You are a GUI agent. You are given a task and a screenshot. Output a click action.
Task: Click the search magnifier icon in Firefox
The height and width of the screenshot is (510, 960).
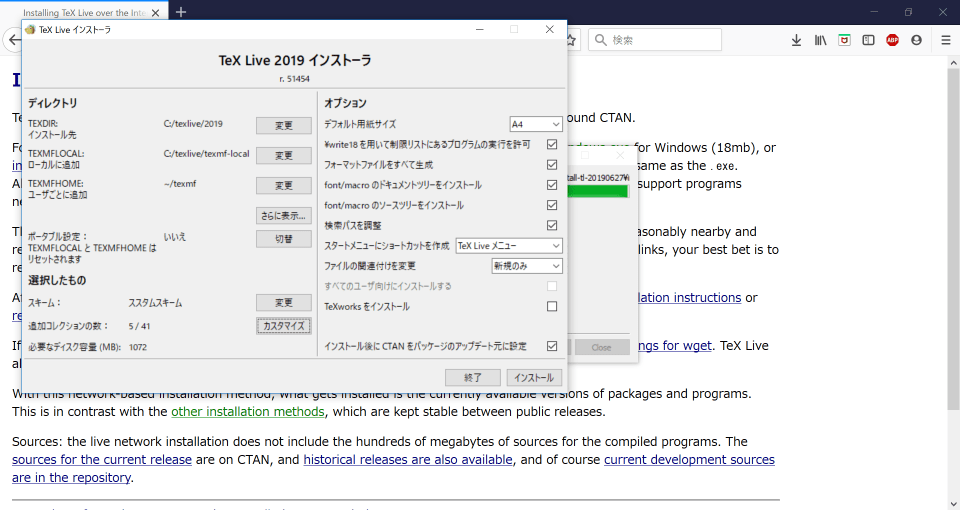click(601, 40)
